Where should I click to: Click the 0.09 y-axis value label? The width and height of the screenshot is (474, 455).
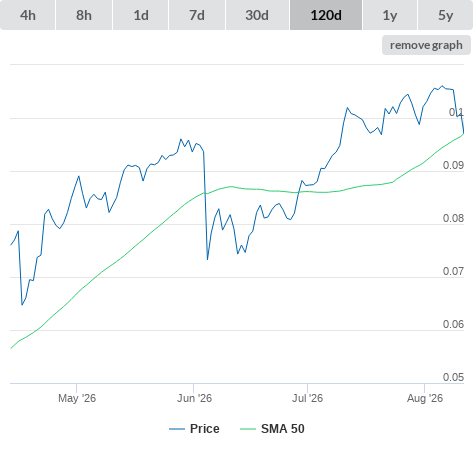tap(453, 165)
